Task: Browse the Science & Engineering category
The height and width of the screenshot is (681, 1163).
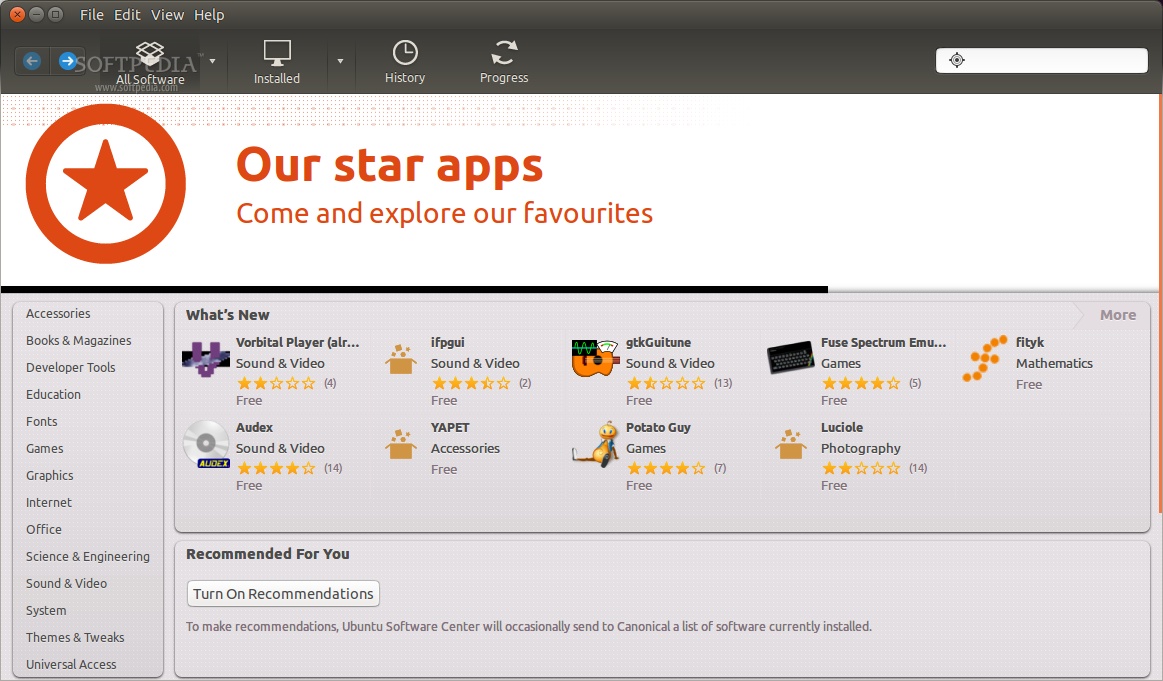Action: 88,556
